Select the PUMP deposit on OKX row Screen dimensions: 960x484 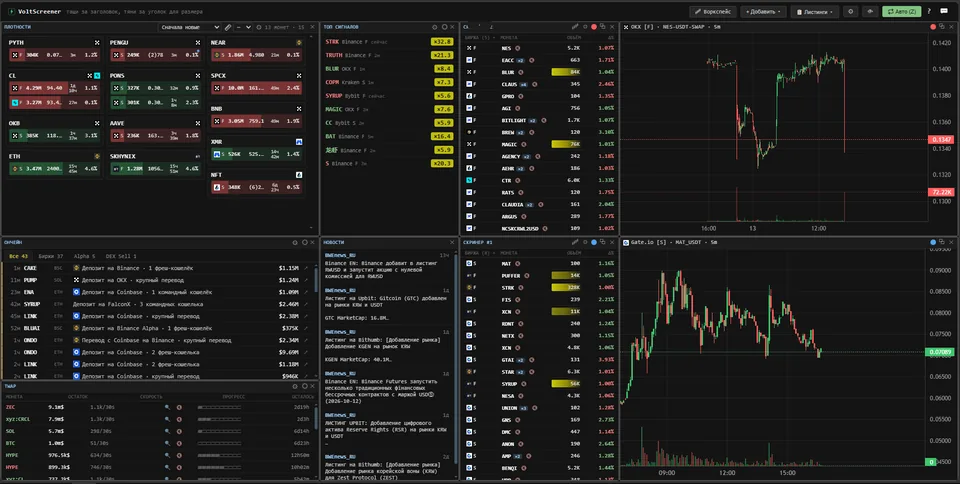point(159,280)
